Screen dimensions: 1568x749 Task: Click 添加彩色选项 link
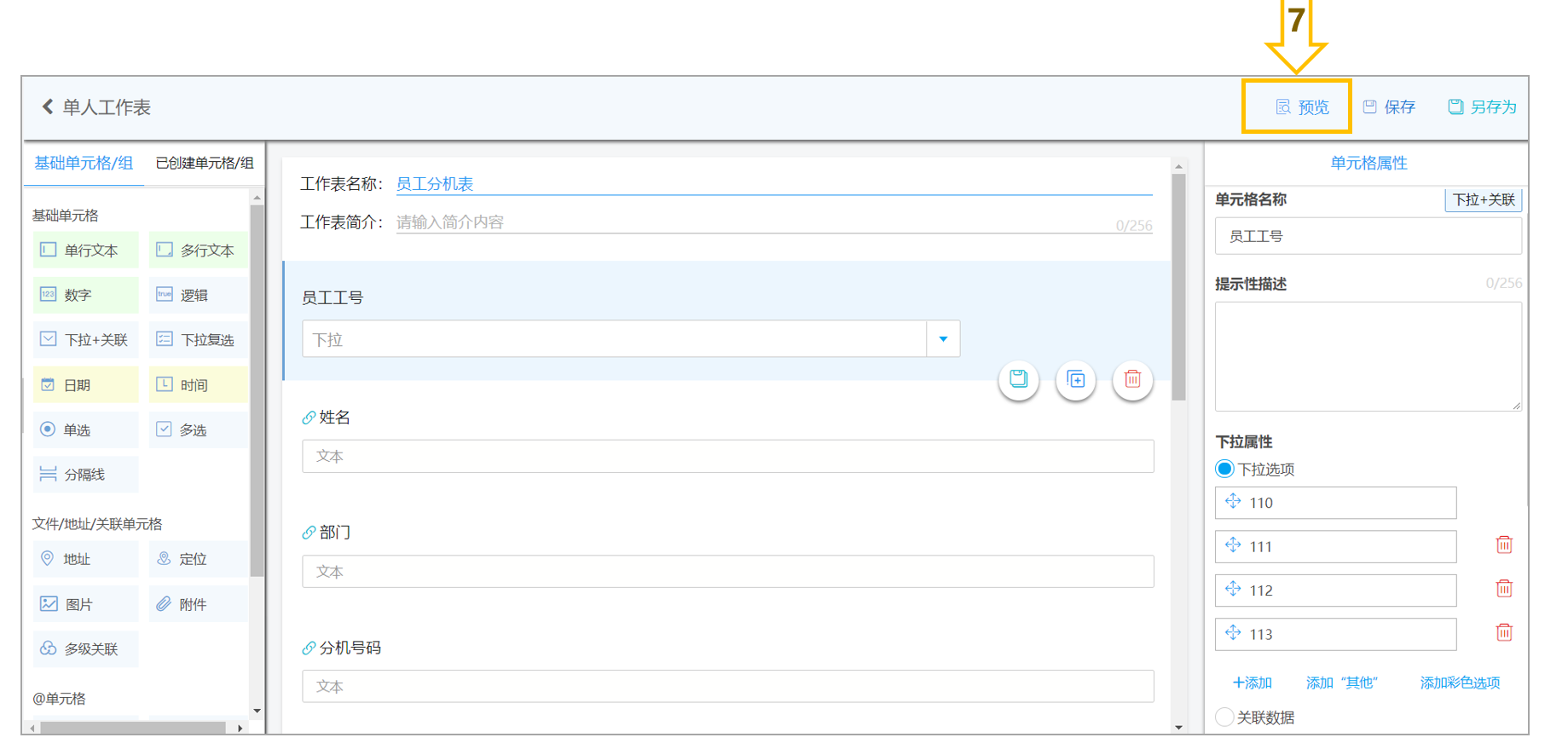click(x=1460, y=683)
